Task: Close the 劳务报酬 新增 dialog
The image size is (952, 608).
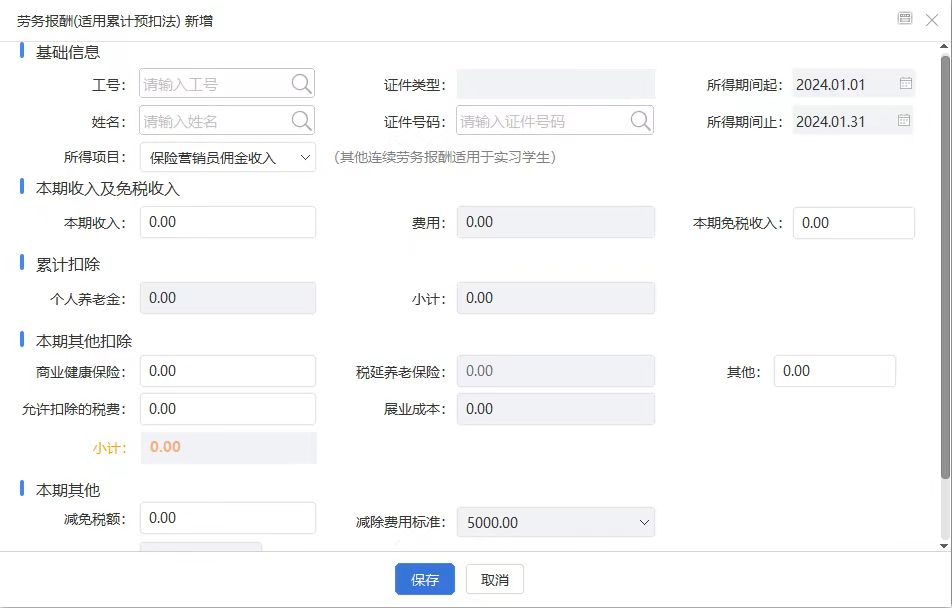Action: pos(932,19)
